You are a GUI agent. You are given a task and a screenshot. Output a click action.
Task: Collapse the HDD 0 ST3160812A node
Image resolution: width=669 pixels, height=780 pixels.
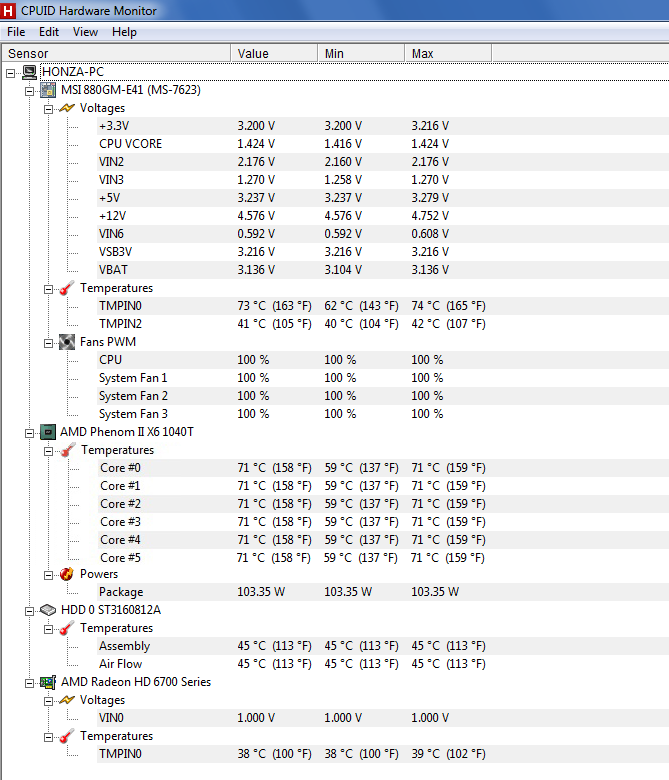coord(29,611)
